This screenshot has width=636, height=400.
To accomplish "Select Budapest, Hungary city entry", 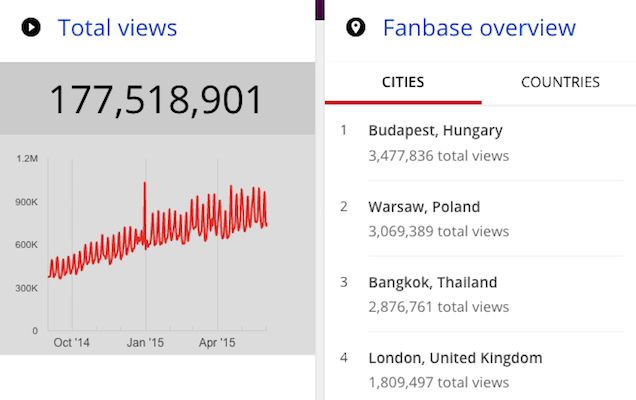I will pyautogui.click(x=435, y=130).
